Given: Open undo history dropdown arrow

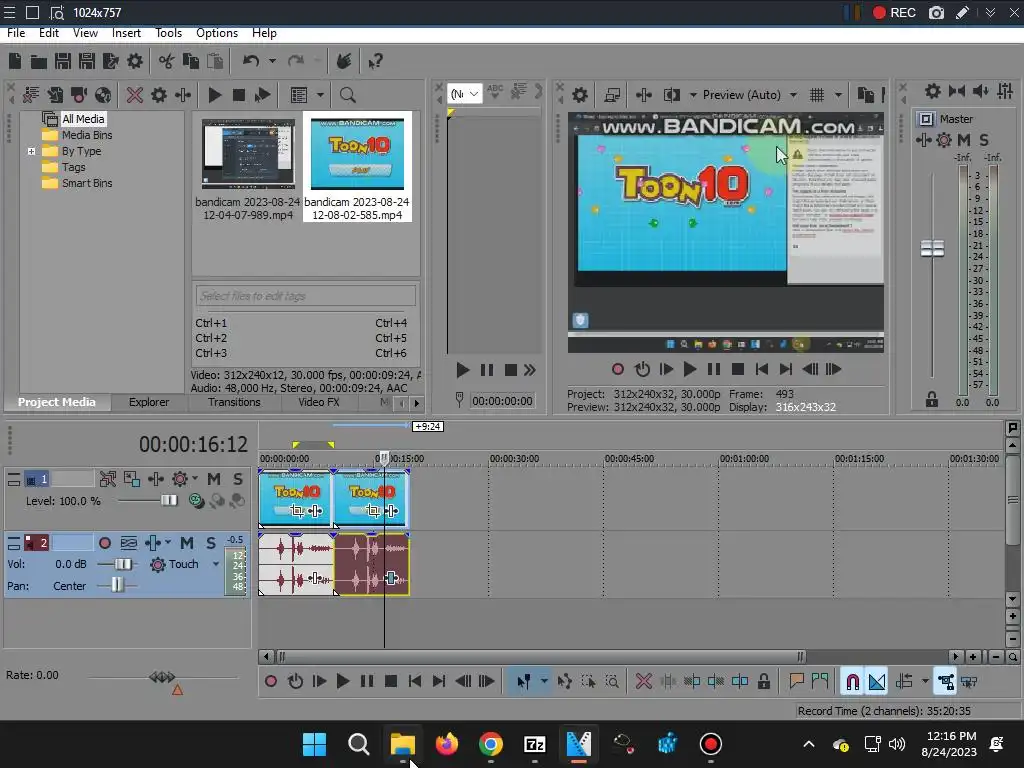Looking at the screenshot, I should click(x=272, y=61).
